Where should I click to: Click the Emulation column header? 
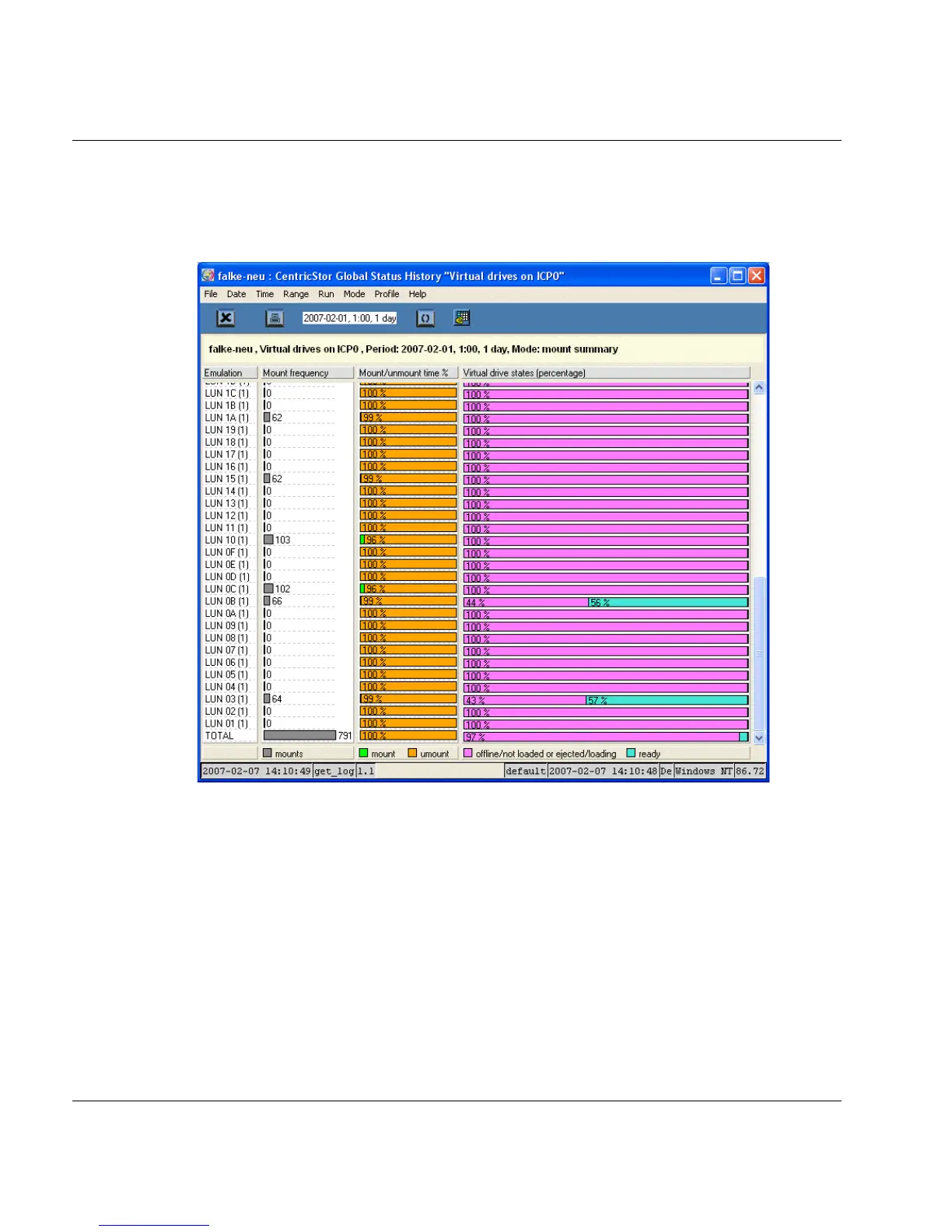pyautogui.click(x=229, y=373)
